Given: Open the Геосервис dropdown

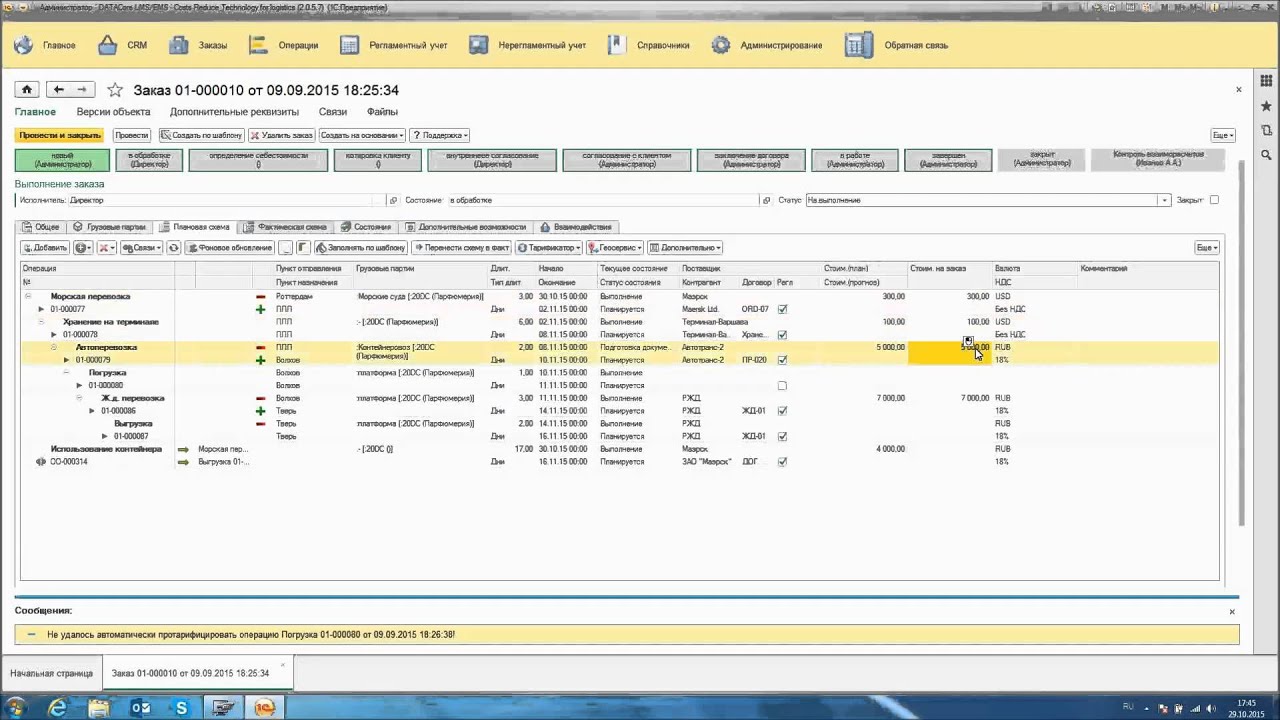Looking at the screenshot, I should (x=614, y=247).
